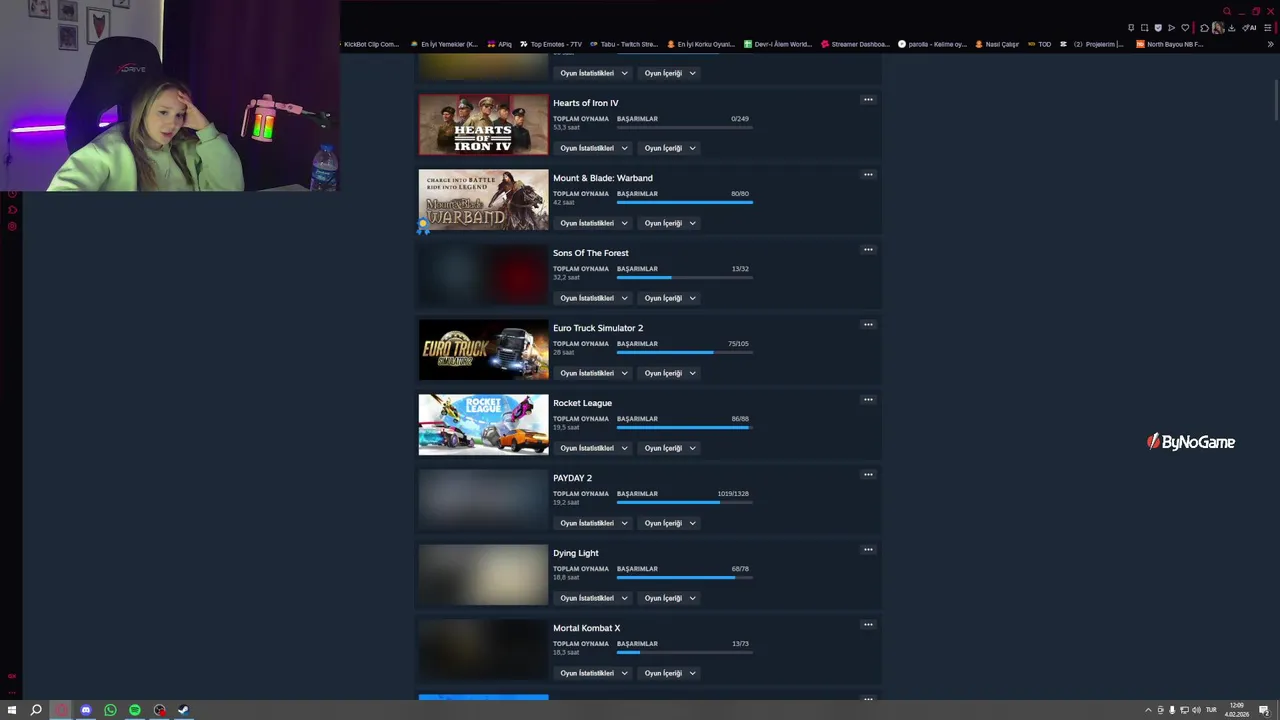Click the volume icon in system tray
1280x720 pixels.
(x=1196, y=710)
